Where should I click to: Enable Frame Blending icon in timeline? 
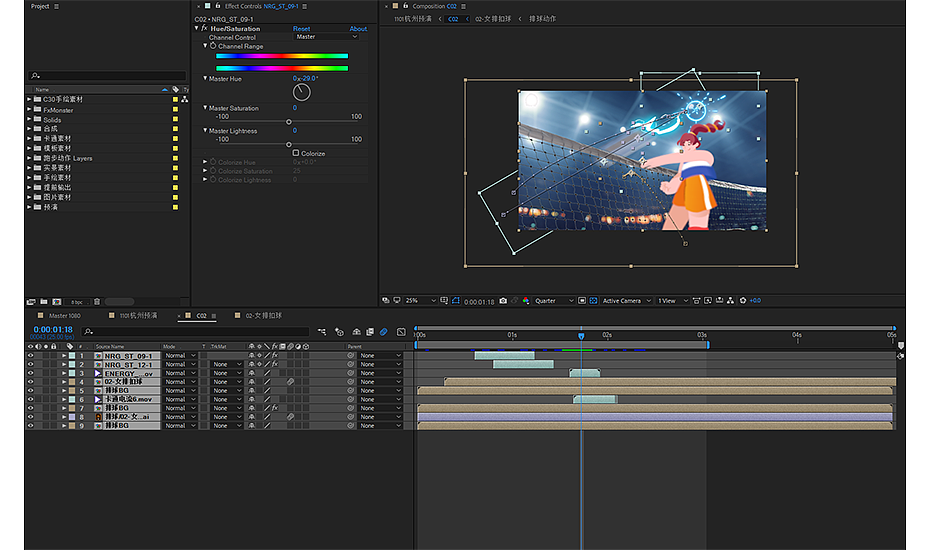coord(370,332)
